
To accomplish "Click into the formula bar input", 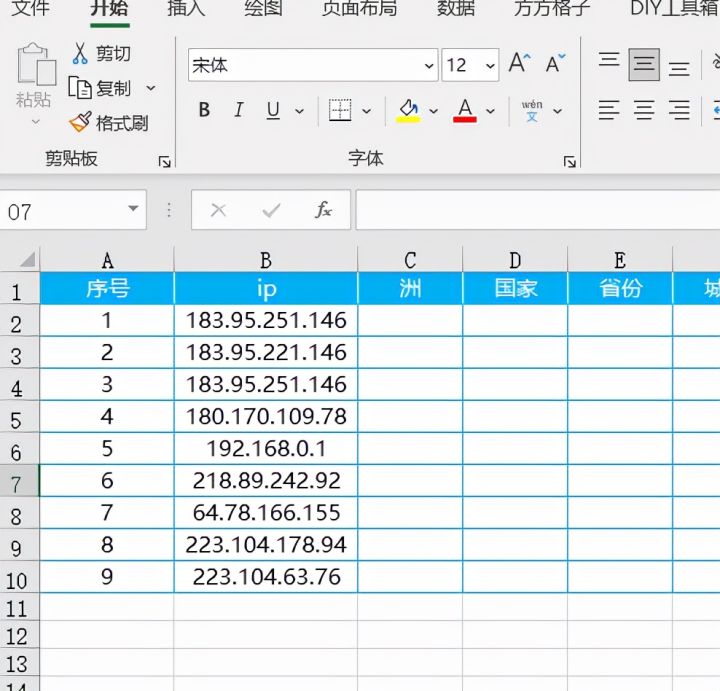I will click(x=538, y=210).
